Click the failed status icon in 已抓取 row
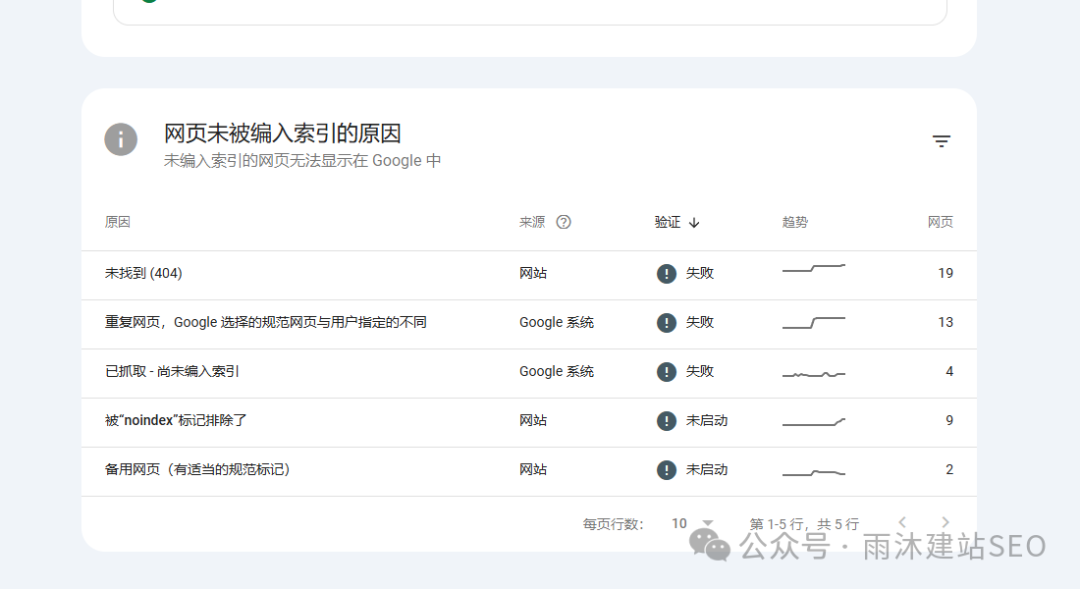The image size is (1080, 589). (667, 371)
